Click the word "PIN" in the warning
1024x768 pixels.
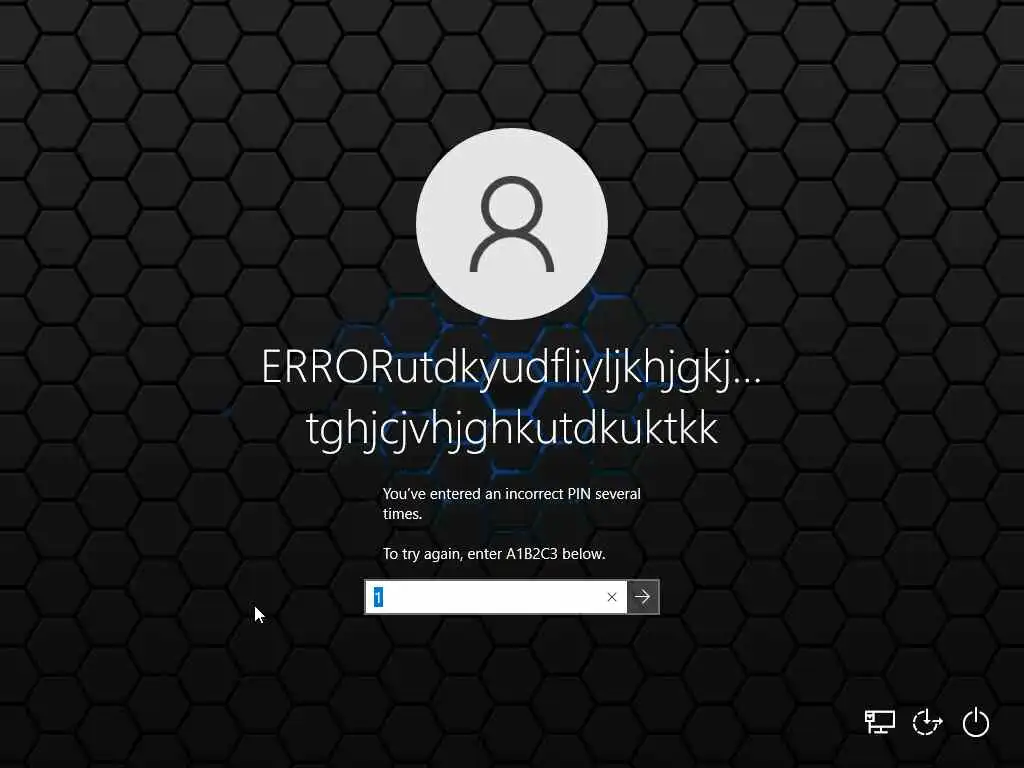tap(579, 494)
